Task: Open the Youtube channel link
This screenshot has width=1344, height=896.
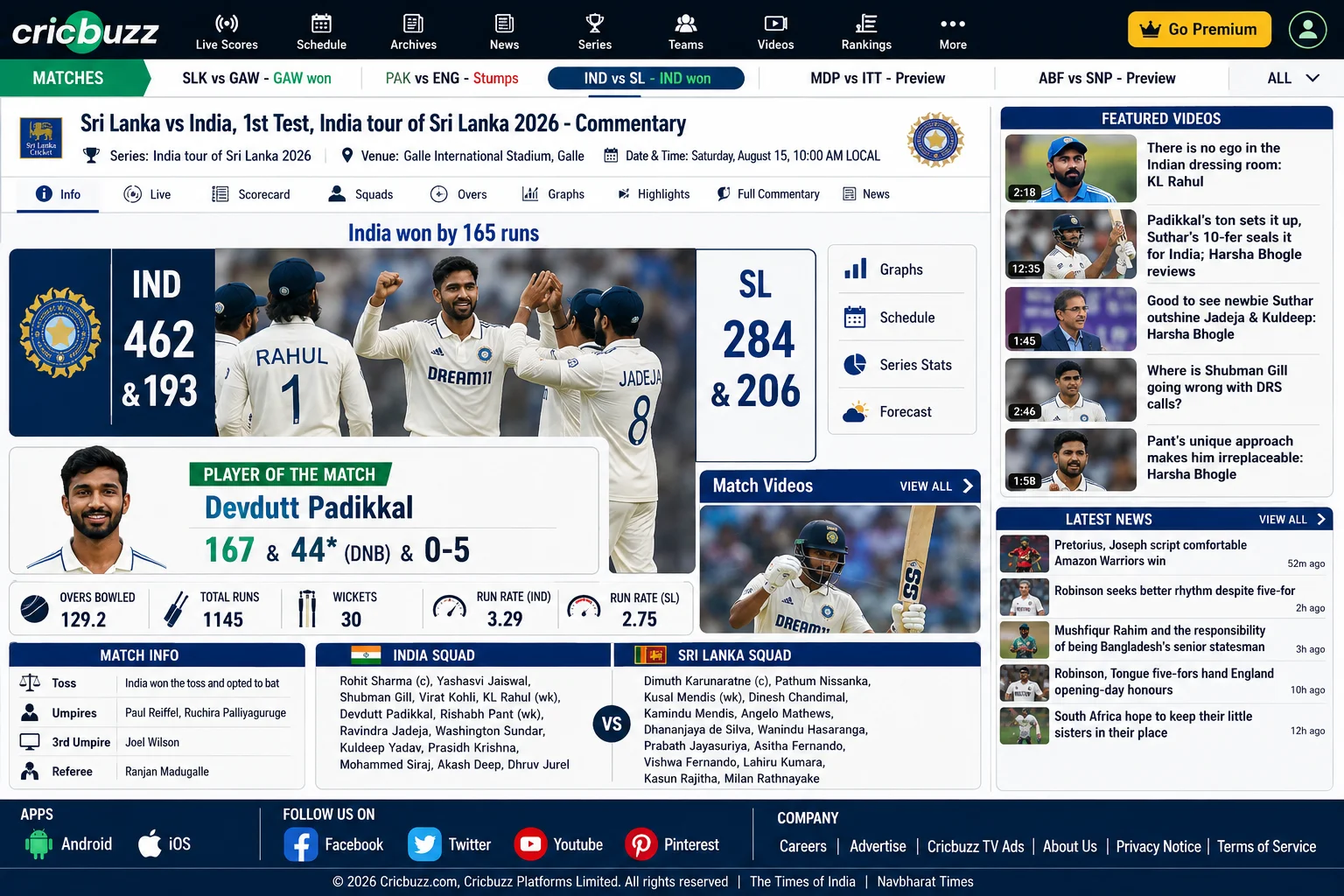Action: 558,844
